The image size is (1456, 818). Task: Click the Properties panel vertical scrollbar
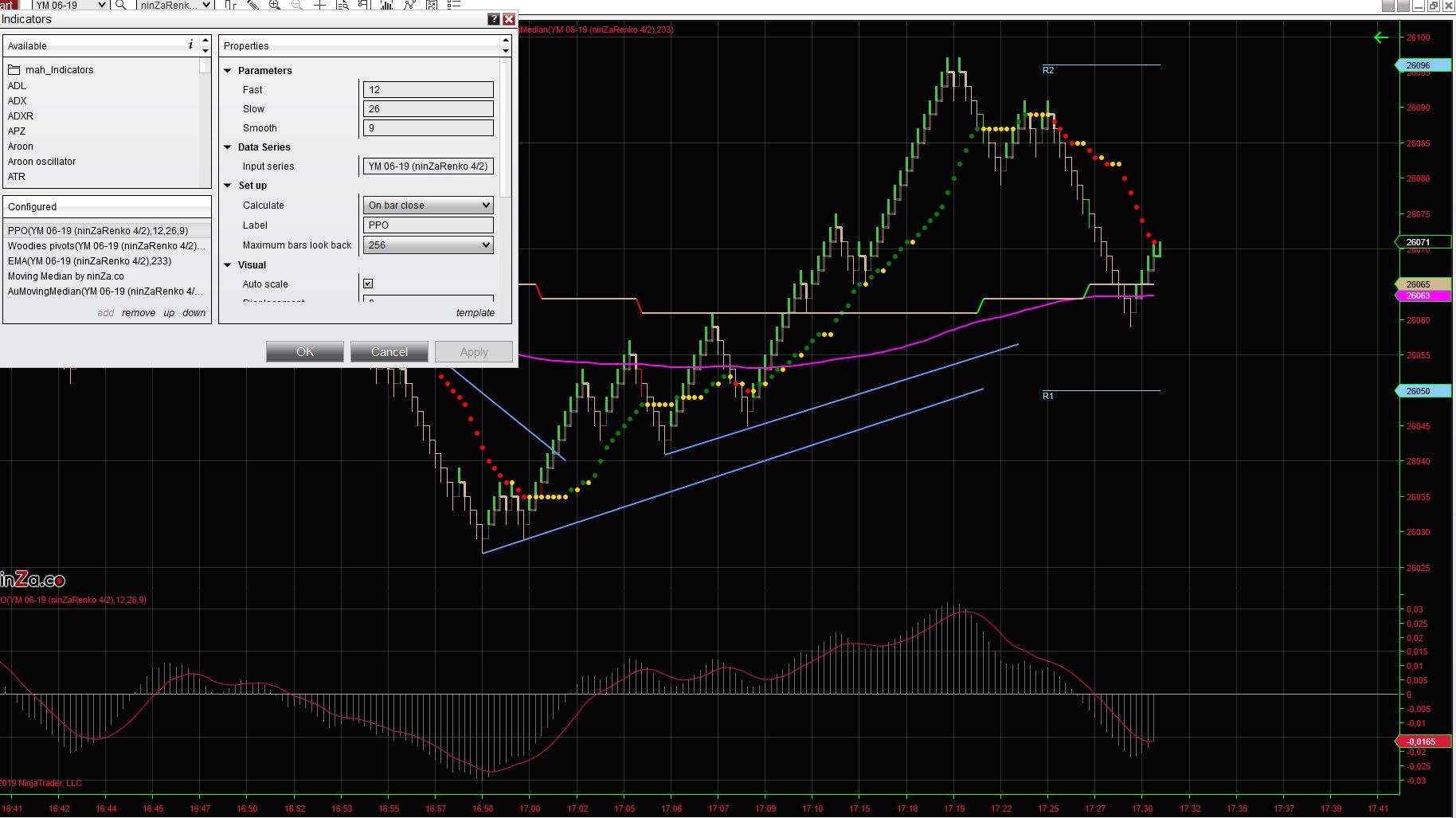click(505, 127)
